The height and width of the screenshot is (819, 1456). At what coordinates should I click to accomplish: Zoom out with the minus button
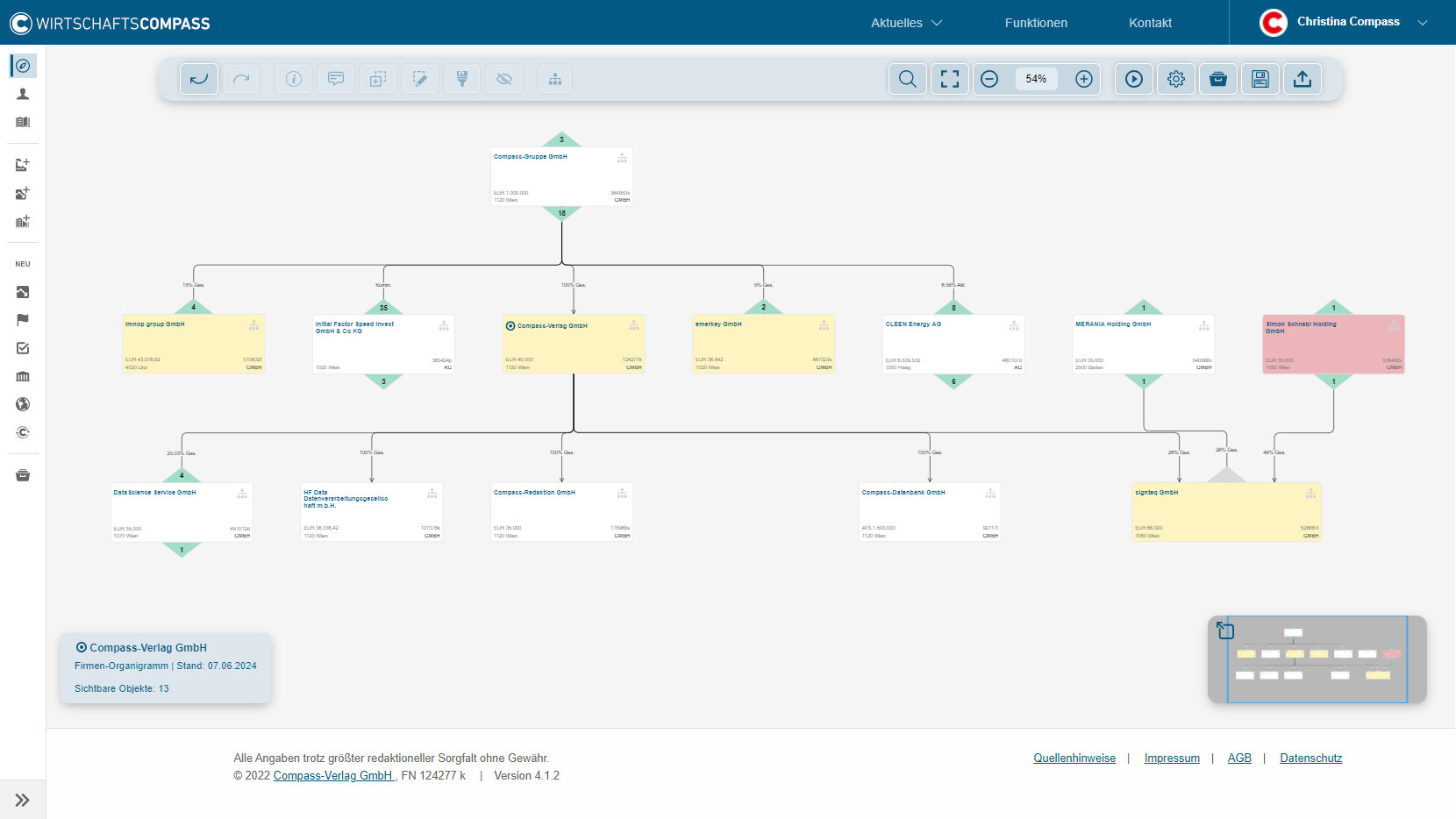coord(989,79)
